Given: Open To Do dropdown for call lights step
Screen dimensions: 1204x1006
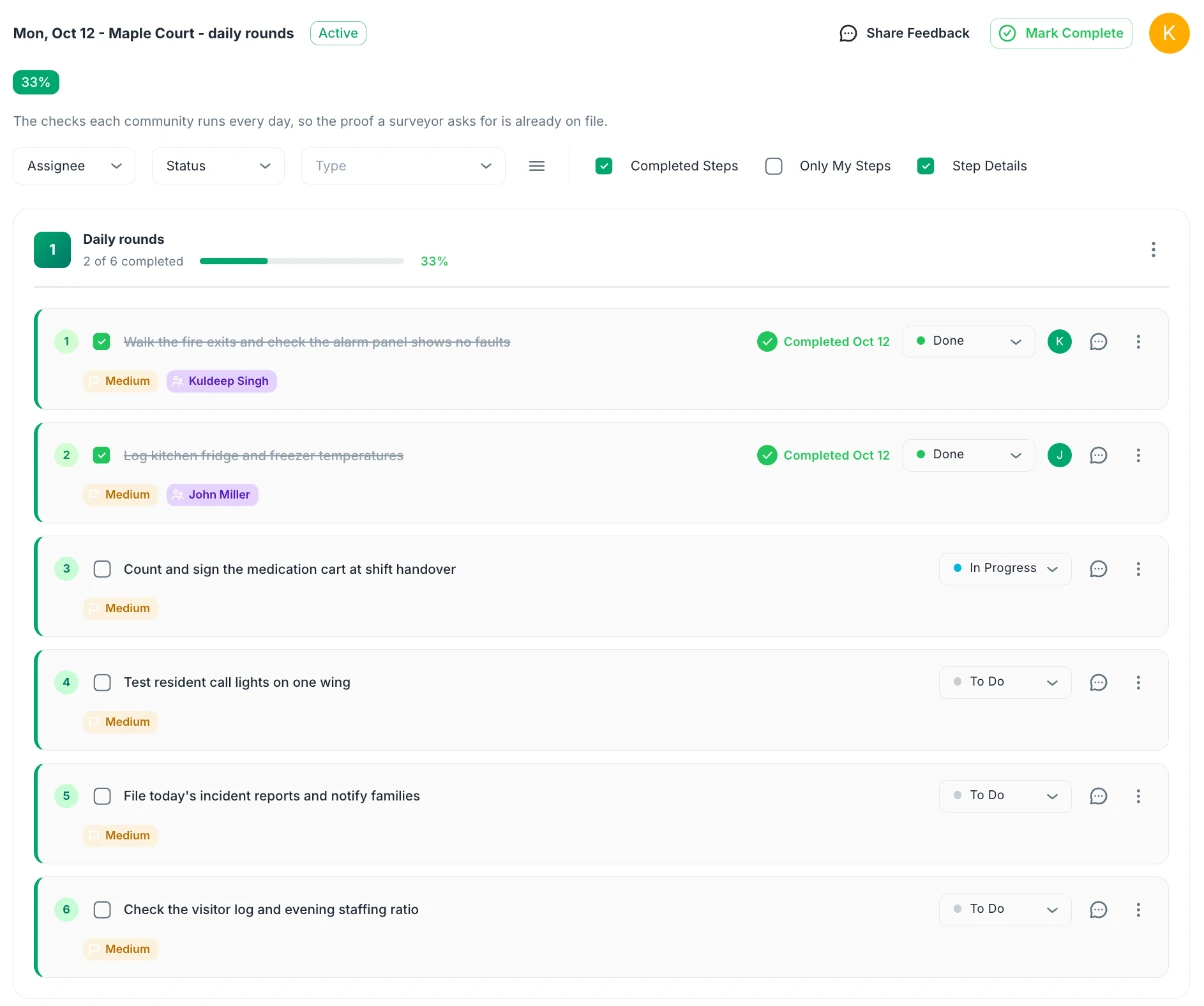Looking at the screenshot, I should click(x=1005, y=682).
